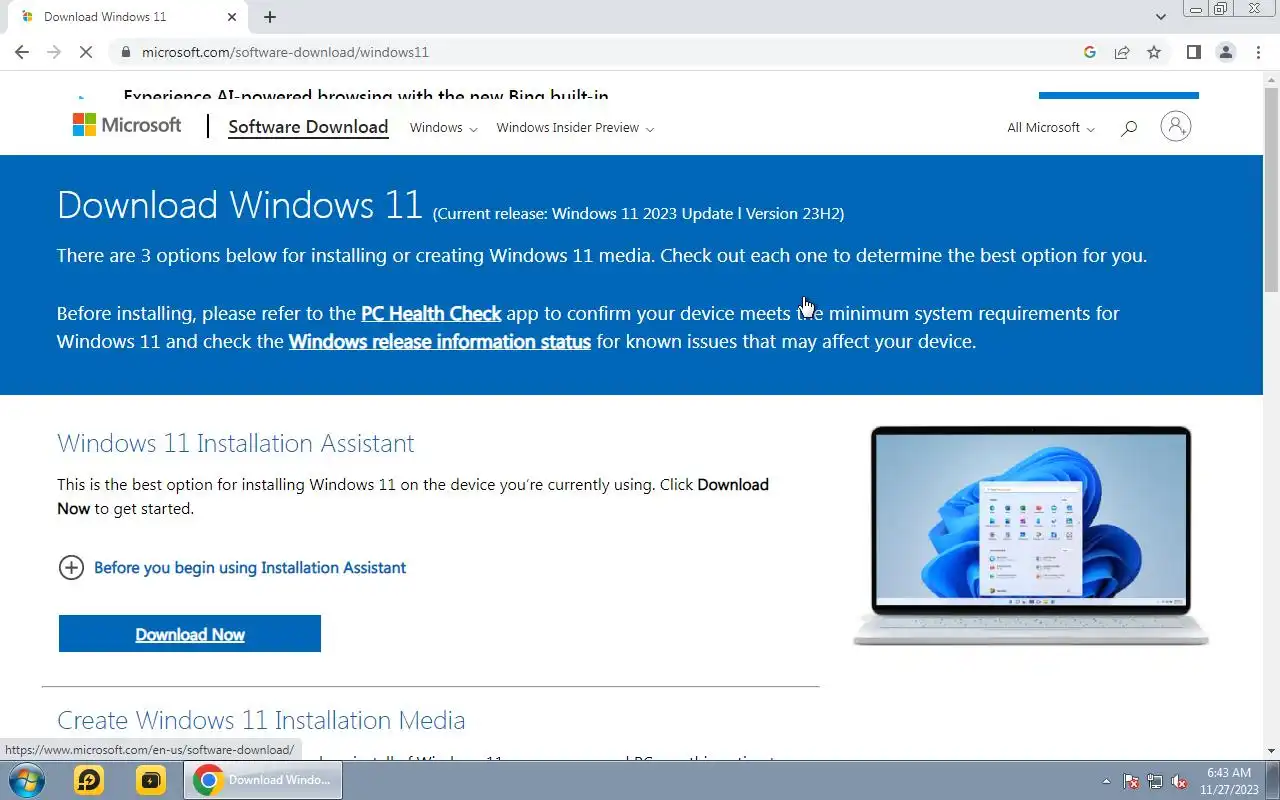Click the muted volume tray icon
Image resolution: width=1280 pixels, height=800 pixels.
(x=1179, y=781)
